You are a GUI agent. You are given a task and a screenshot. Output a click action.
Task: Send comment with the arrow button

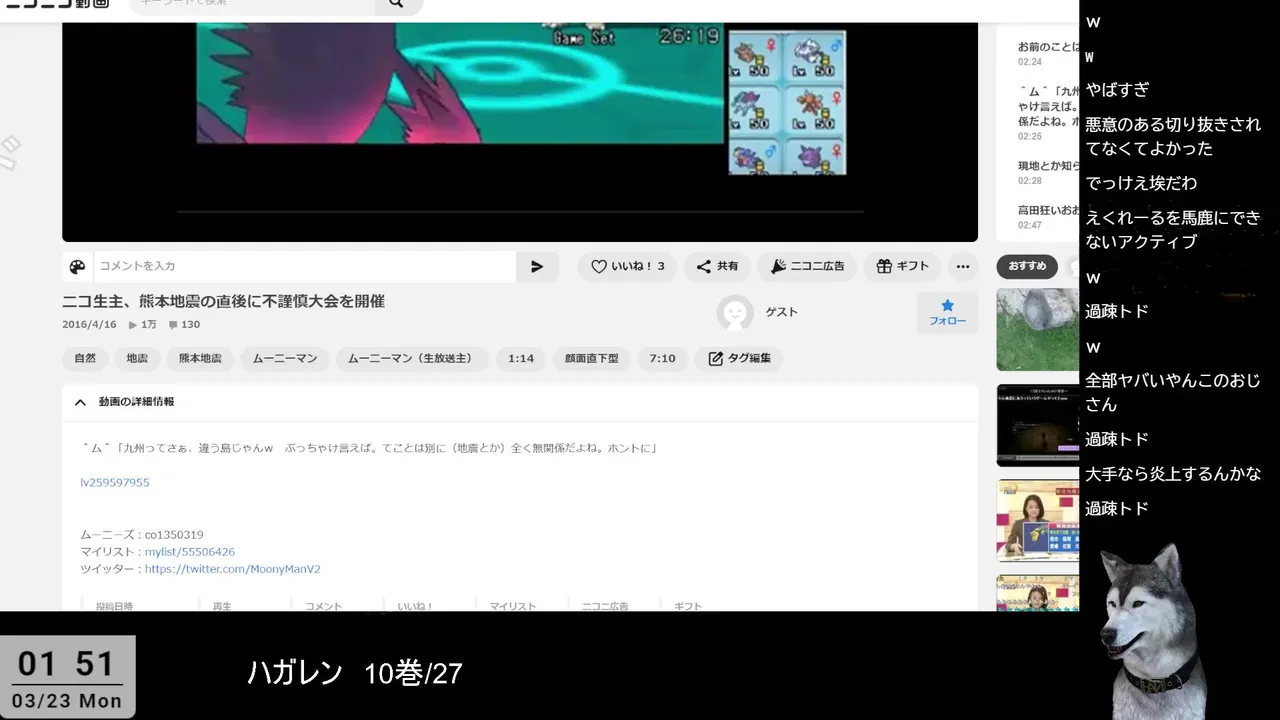tap(537, 267)
